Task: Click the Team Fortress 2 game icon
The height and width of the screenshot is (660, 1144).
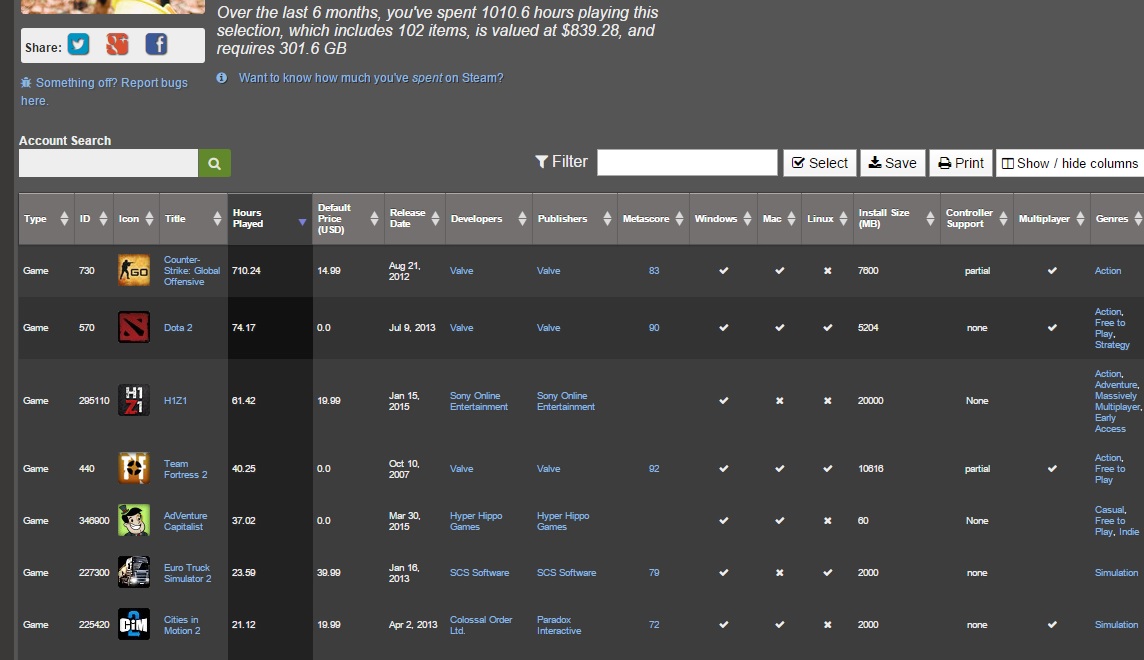Action: (134, 468)
